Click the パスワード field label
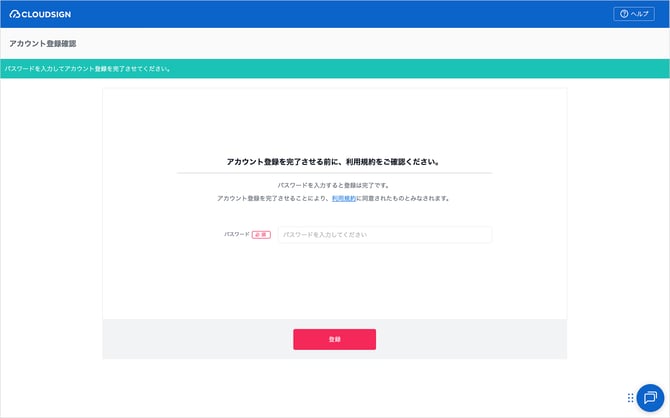The width and height of the screenshot is (670, 418). (x=237, y=234)
